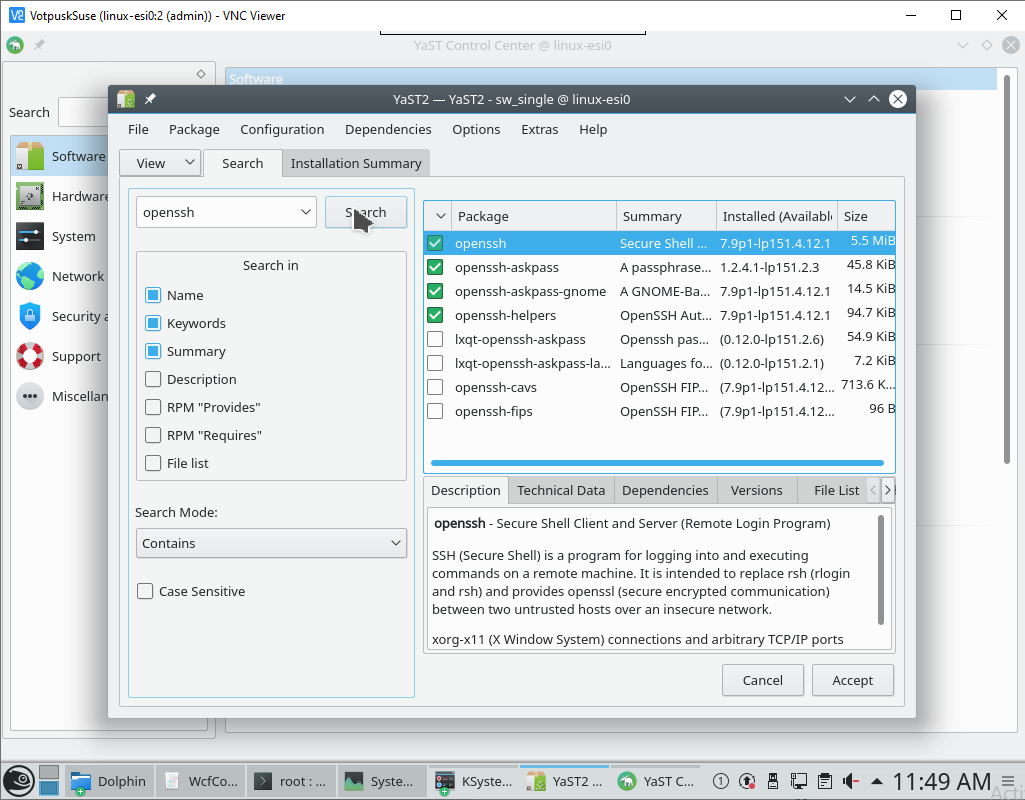Enable the File list checkbox
The height and width of the screenshot is (800, 1025).
click(153, 463)
